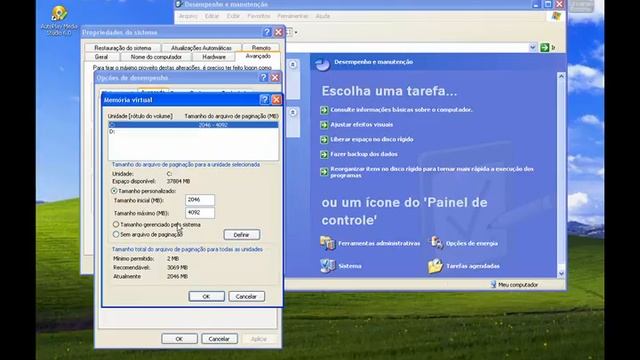Click Ferramentas administrativas link text
The image size is (640, 360).
click(x=379, y=243)
